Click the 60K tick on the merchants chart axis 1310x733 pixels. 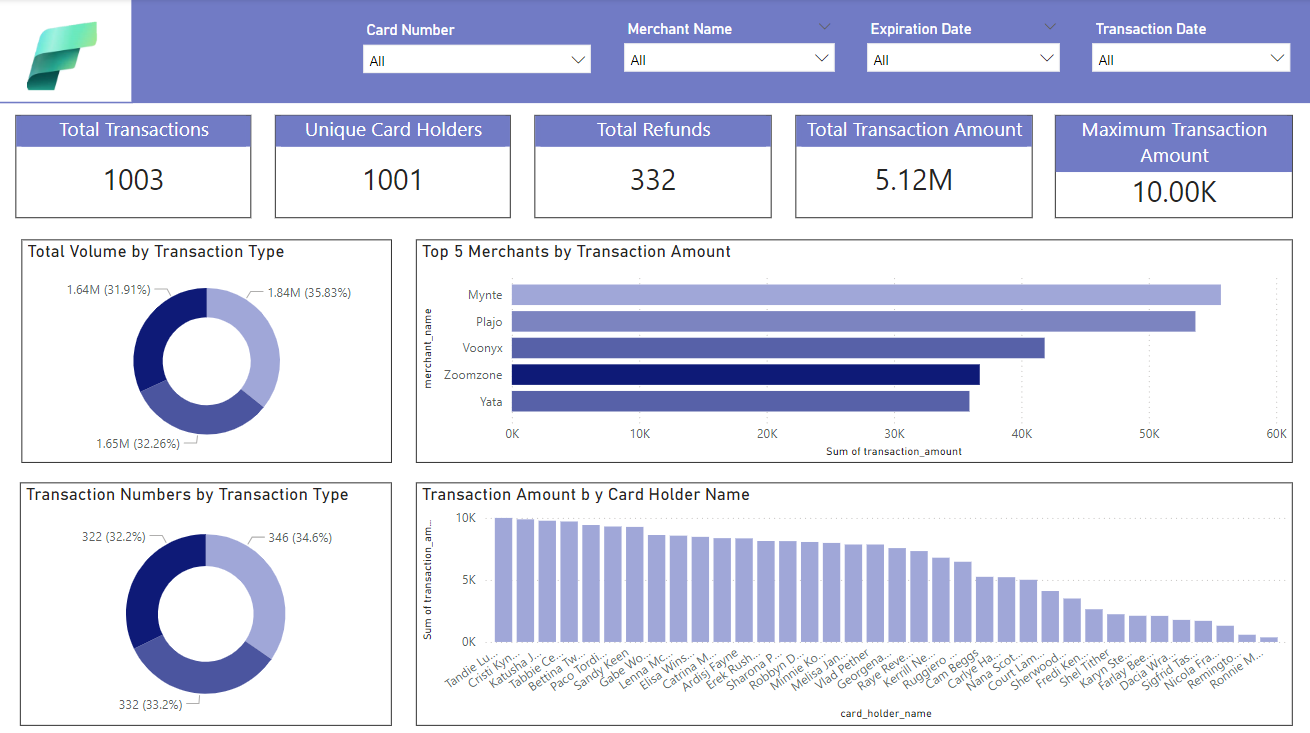pos(1276,434)
